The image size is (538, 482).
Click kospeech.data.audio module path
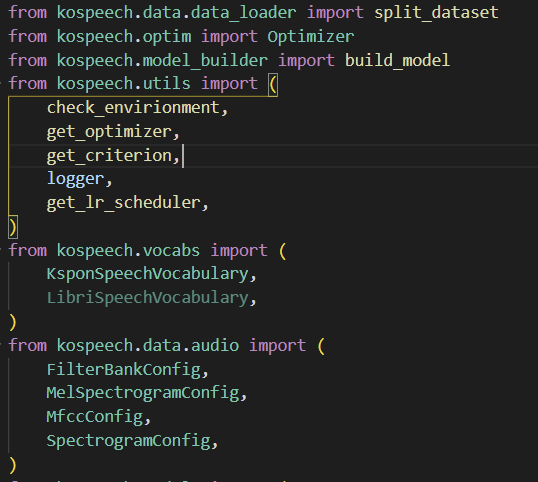point(148,345)
